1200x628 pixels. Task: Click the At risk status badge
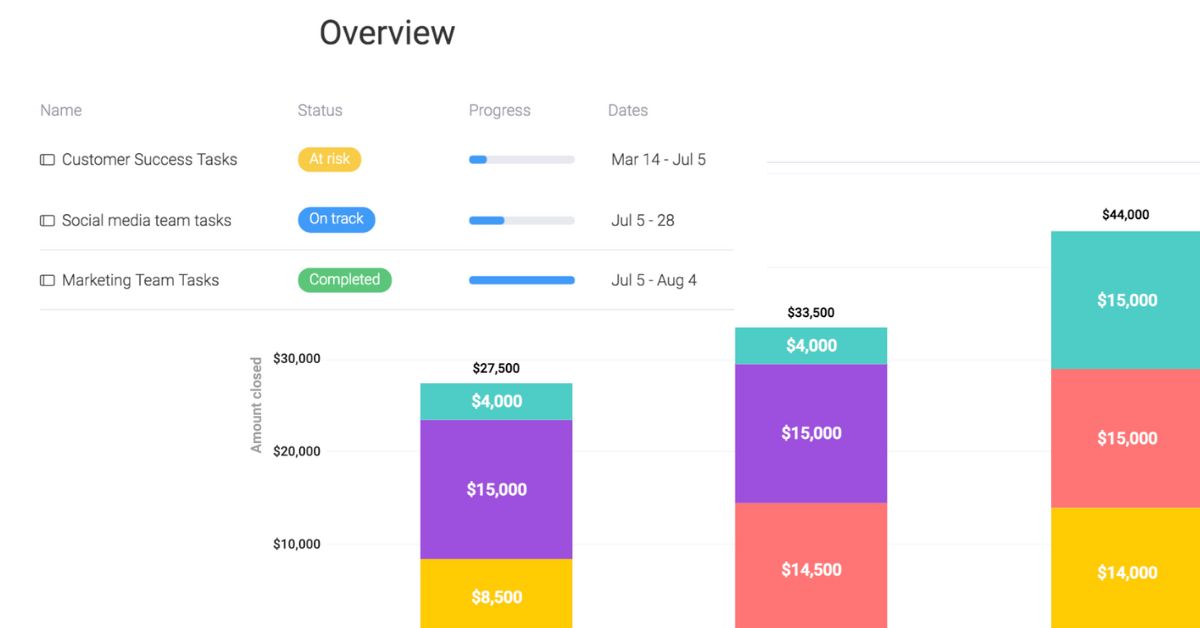click(329, 159)
